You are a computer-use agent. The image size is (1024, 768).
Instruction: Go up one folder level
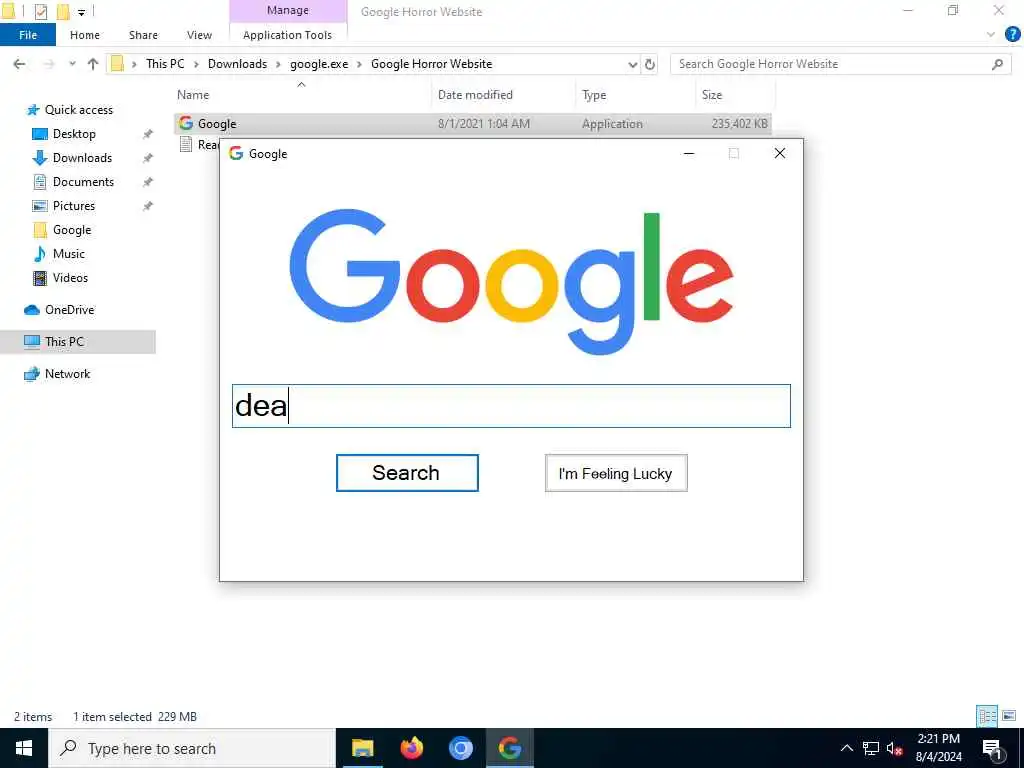coord(93,64)
